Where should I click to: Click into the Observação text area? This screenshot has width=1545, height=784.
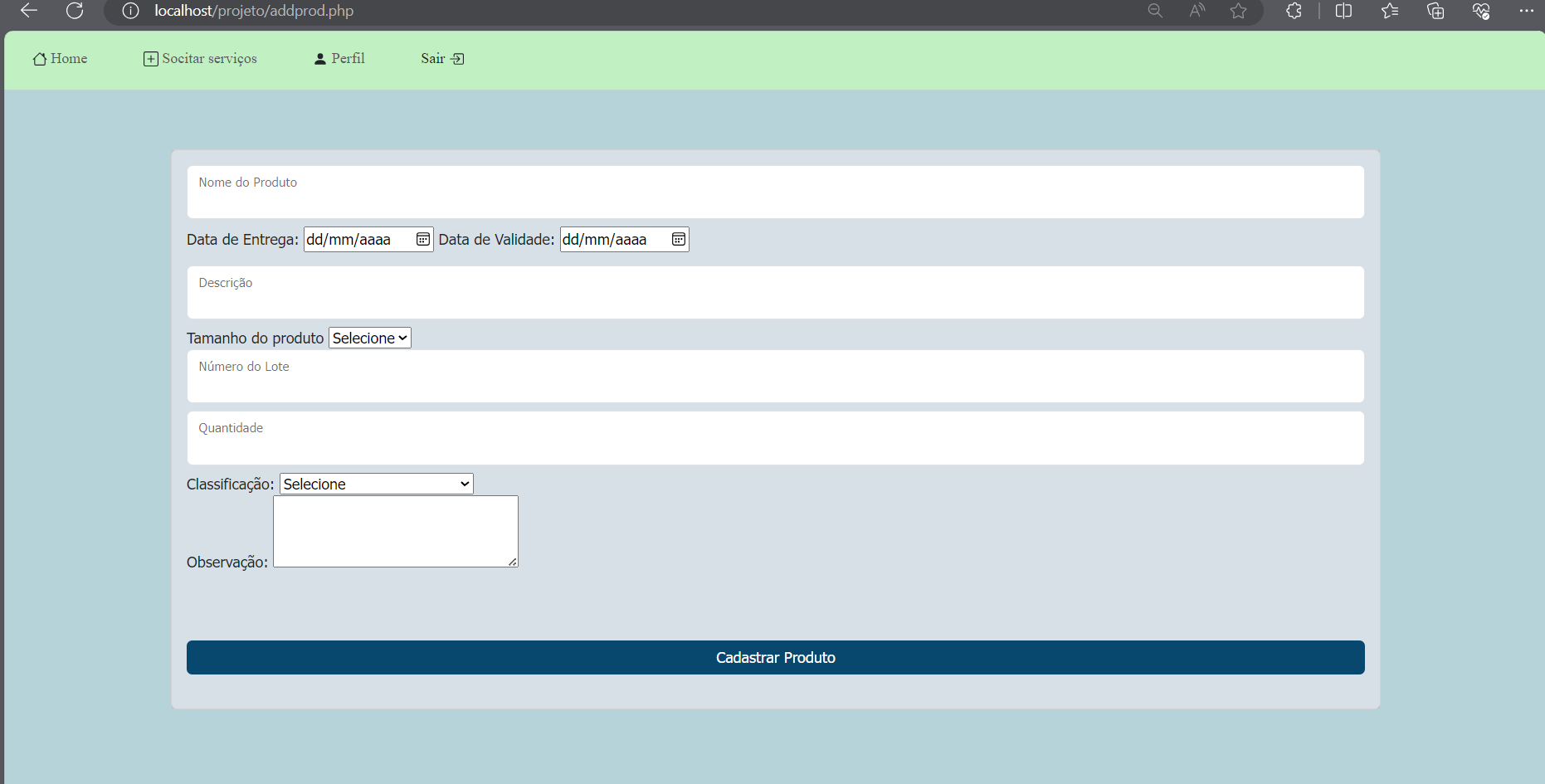click(x=395, y=532)
